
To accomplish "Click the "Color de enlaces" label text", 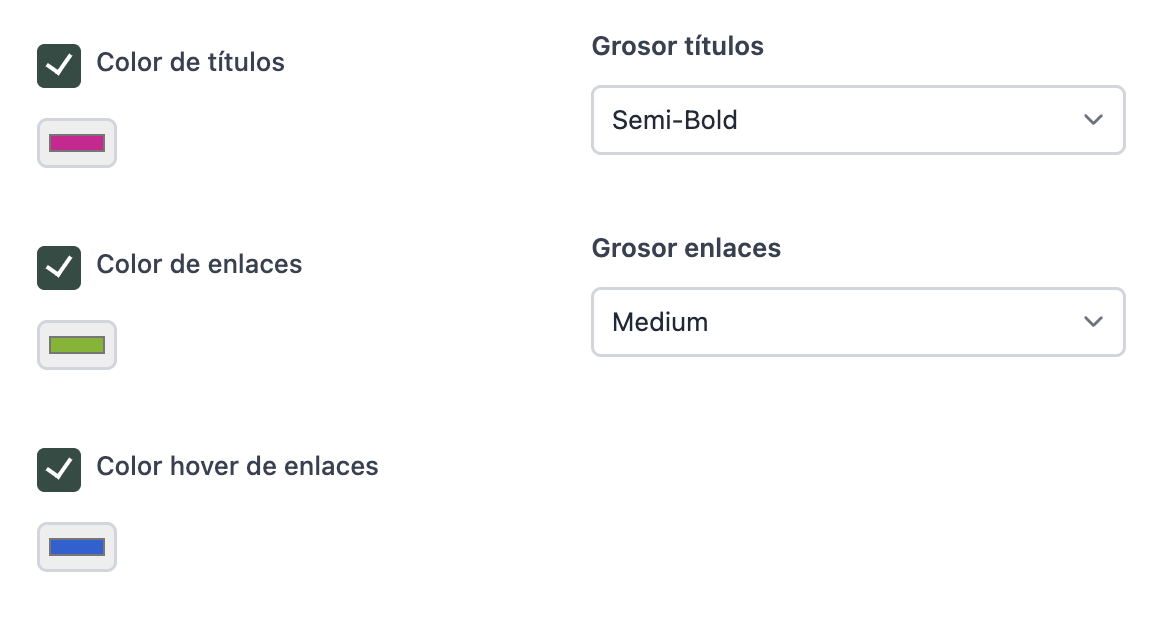I will [199, 264].
